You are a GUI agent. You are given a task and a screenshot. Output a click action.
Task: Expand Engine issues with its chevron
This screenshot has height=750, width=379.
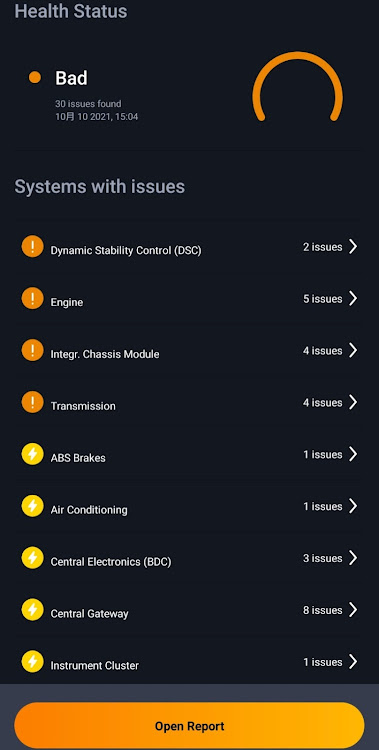[353, 298]
